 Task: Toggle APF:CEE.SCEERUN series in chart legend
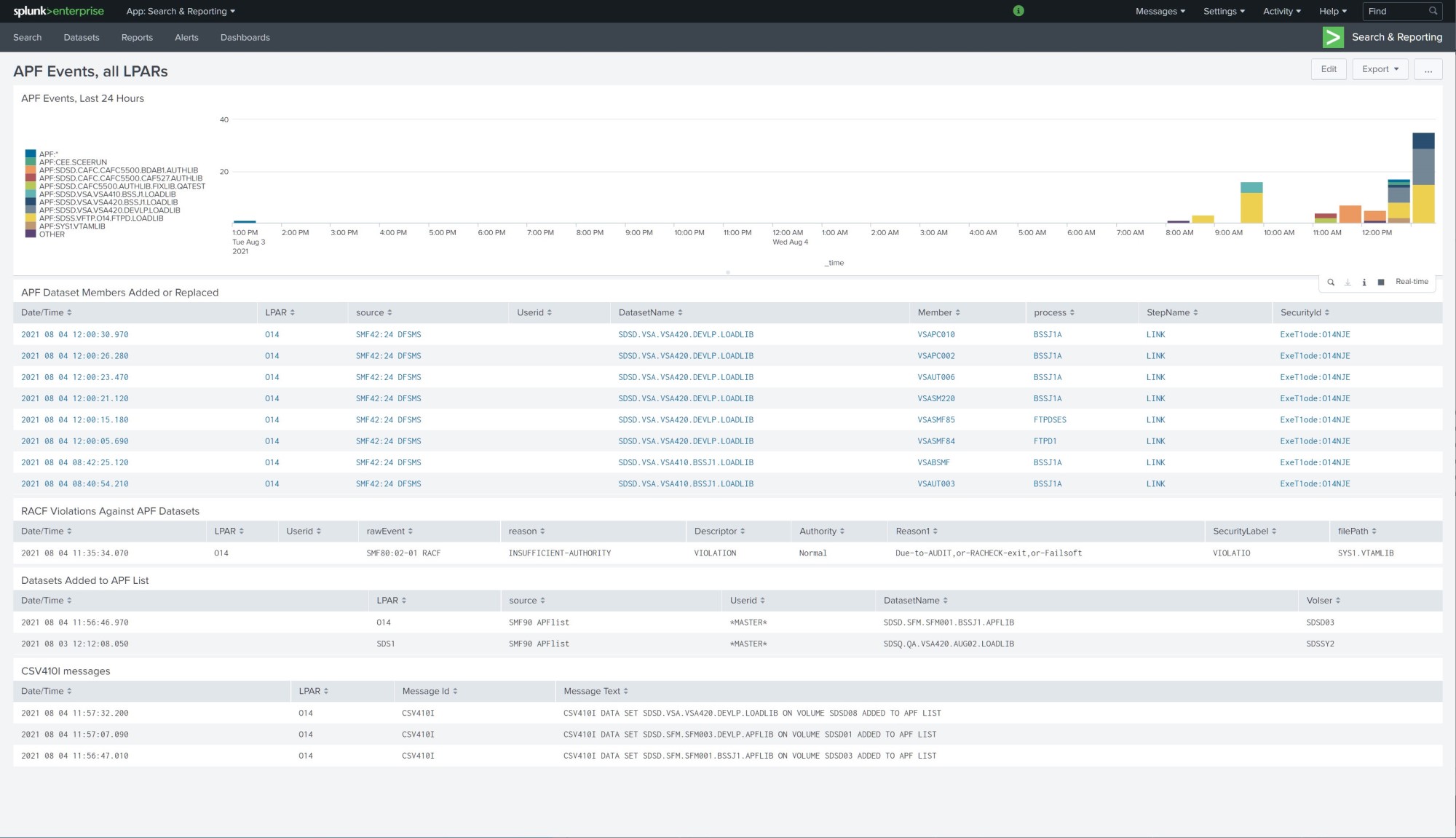click(73, 162)
